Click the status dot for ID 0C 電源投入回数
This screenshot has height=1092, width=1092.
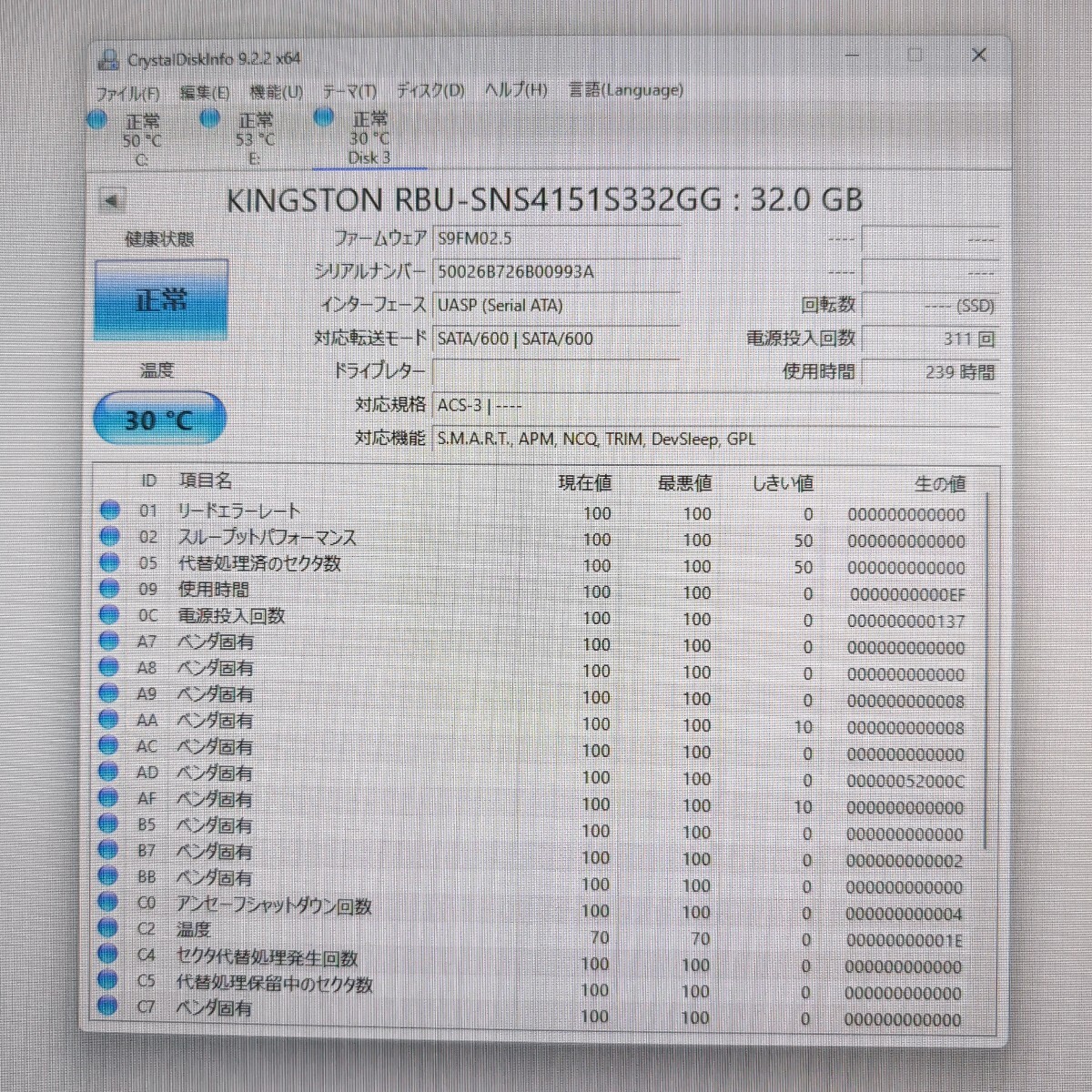(x=110, y=615)
